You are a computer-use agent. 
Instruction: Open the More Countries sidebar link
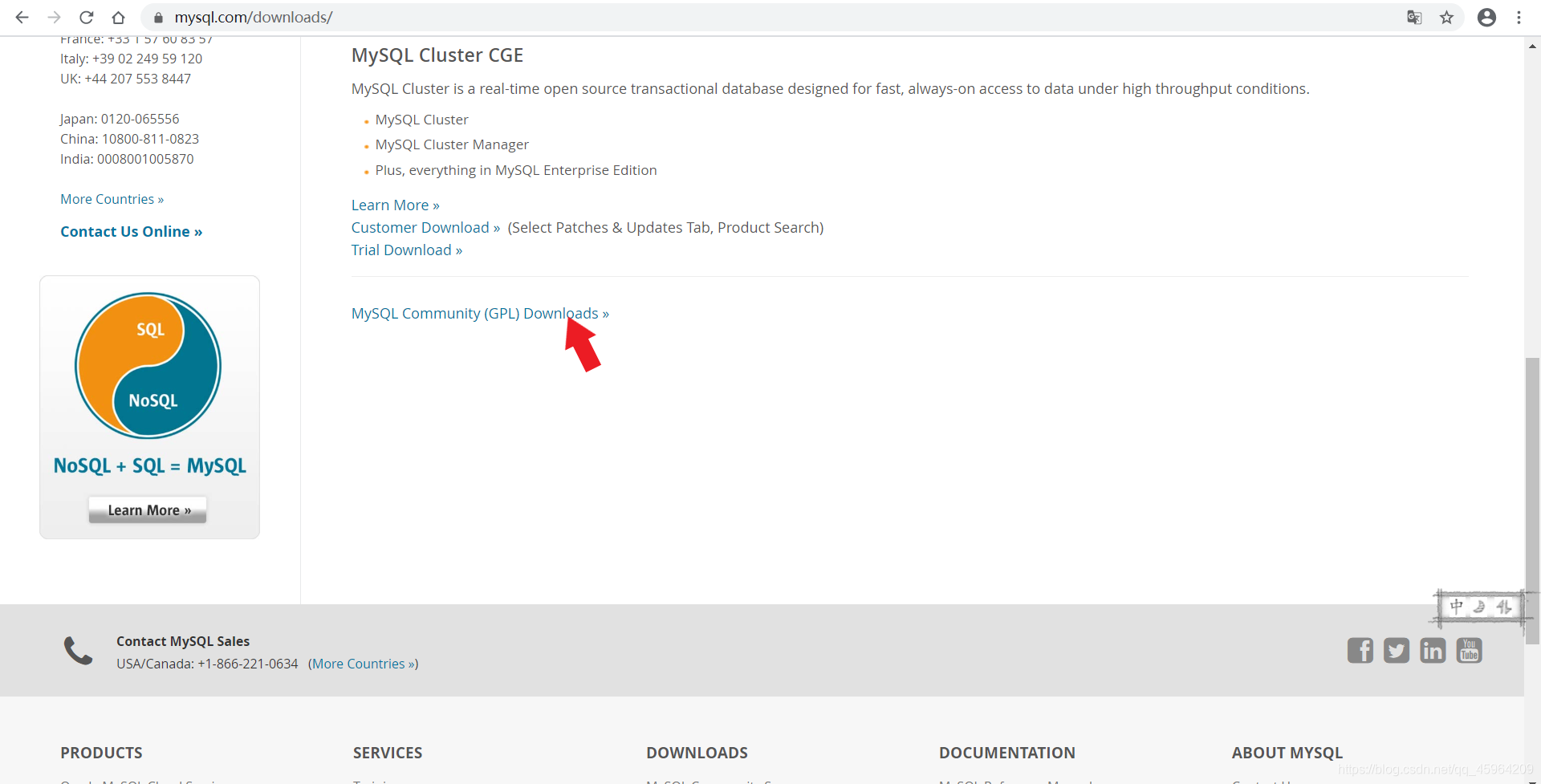pyautogui.click(x=112, y=199)
